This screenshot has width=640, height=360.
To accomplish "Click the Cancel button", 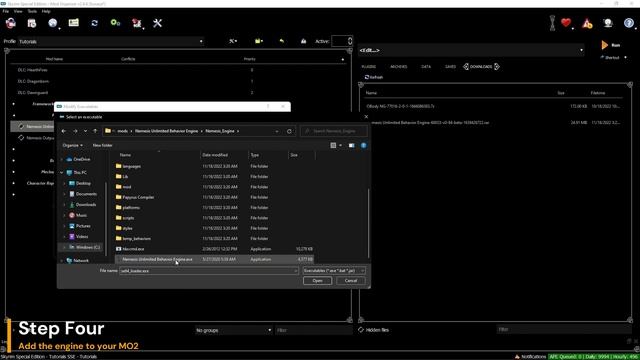I will coord(351,281).
